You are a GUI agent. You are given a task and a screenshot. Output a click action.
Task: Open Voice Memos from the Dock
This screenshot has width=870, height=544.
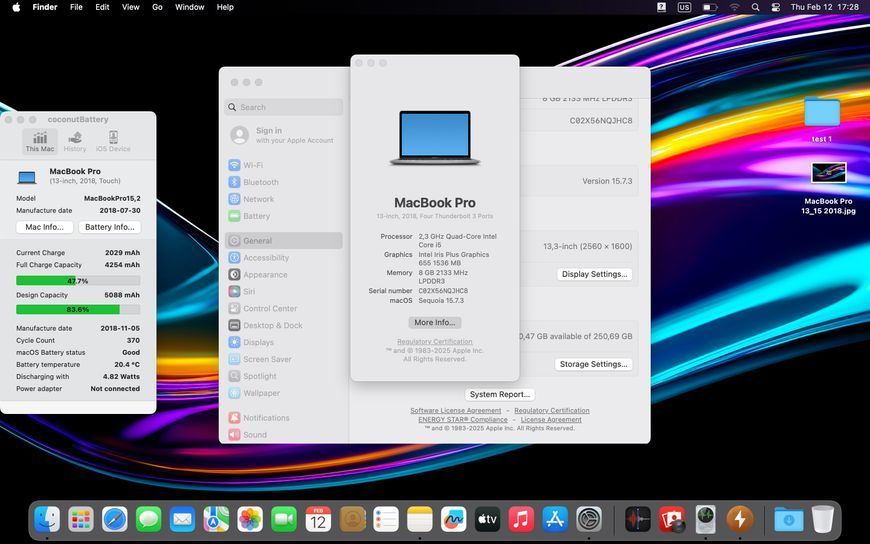tap(638, 520)
